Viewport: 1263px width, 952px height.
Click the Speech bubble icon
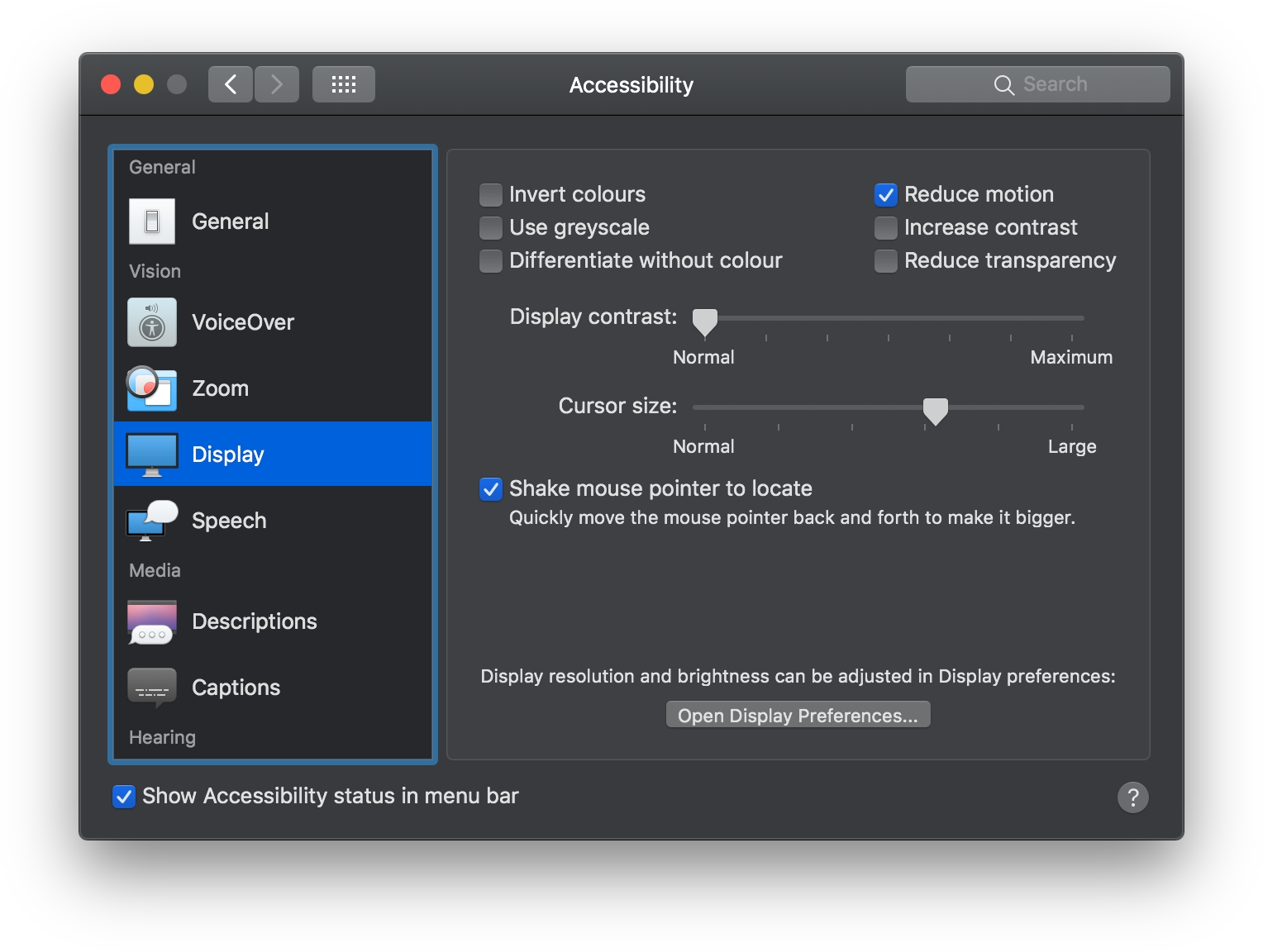pyautogui.click(x=152, y=521)
